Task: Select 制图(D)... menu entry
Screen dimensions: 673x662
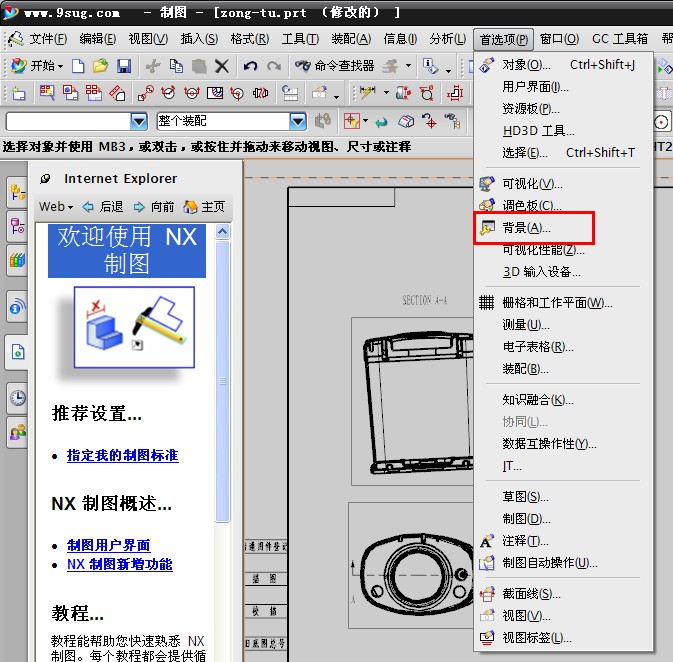Action: 563,519
